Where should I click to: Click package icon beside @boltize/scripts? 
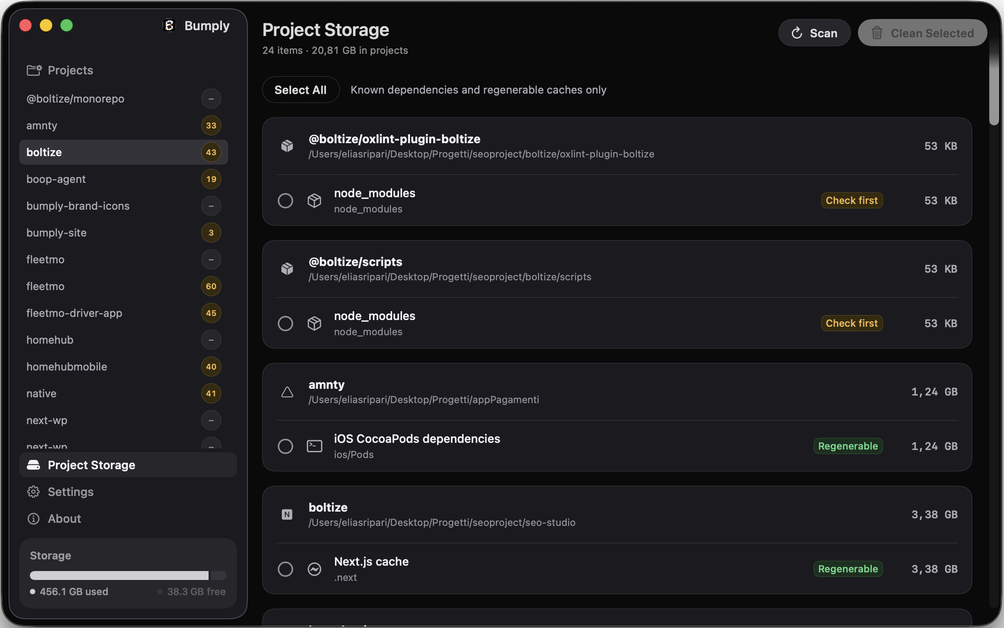[x=287, y=269]
